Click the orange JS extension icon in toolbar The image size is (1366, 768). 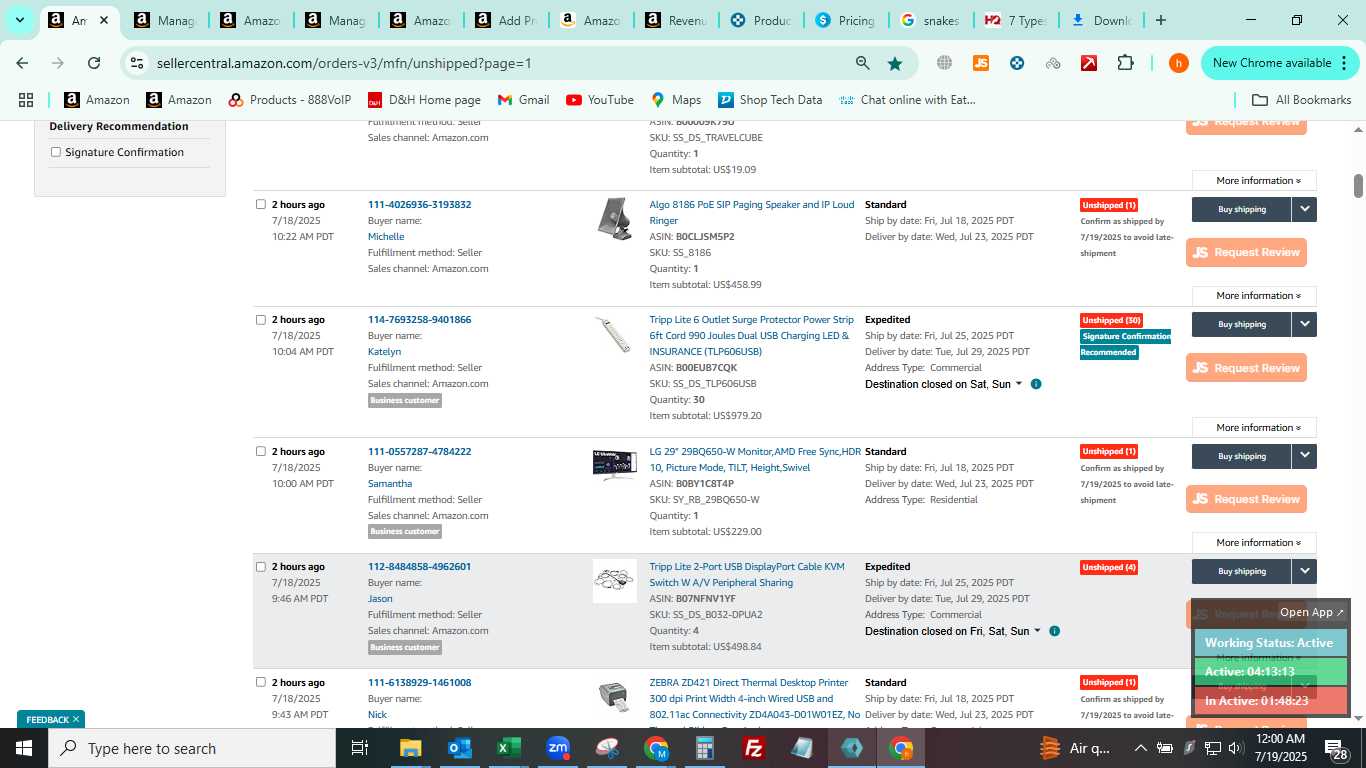[x=981, y=63]
